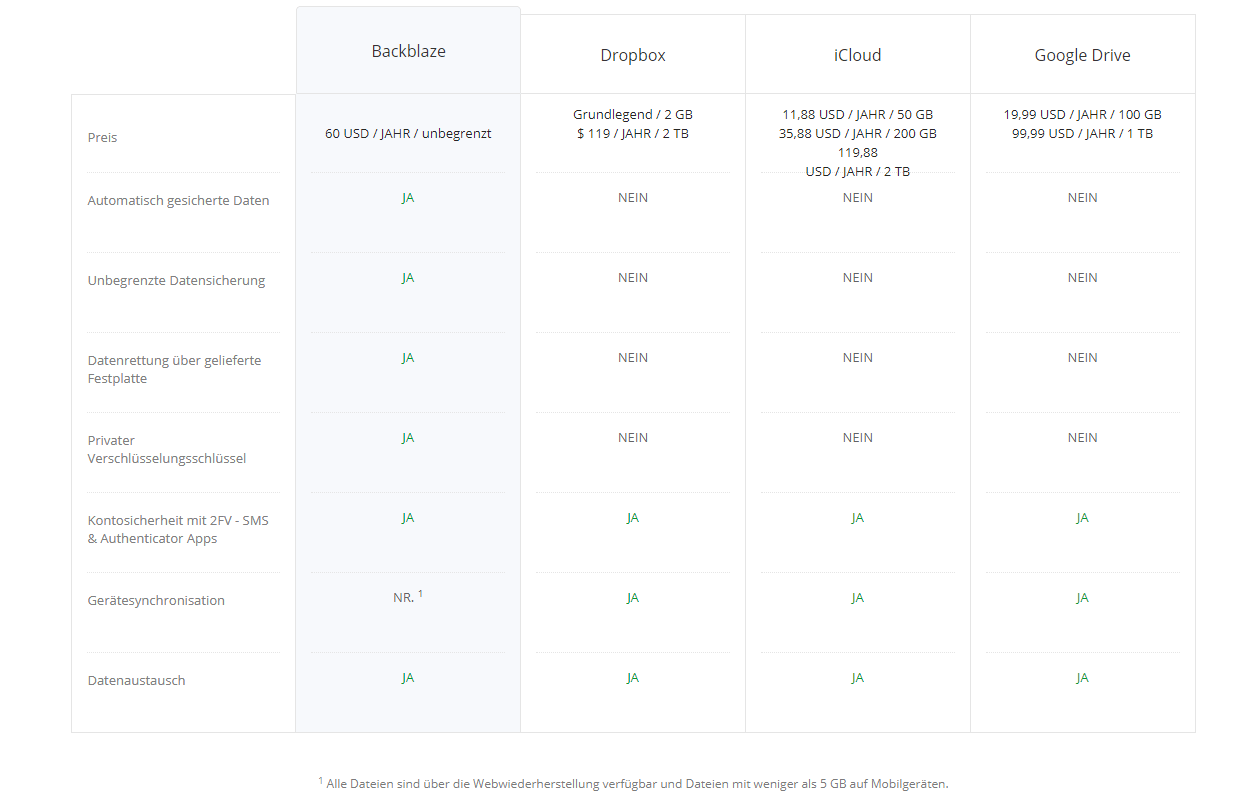Click Dropbox JA for Gerätesynchronisation
Viewport: 1234px width, 812px height.
[x=633, y=597]
